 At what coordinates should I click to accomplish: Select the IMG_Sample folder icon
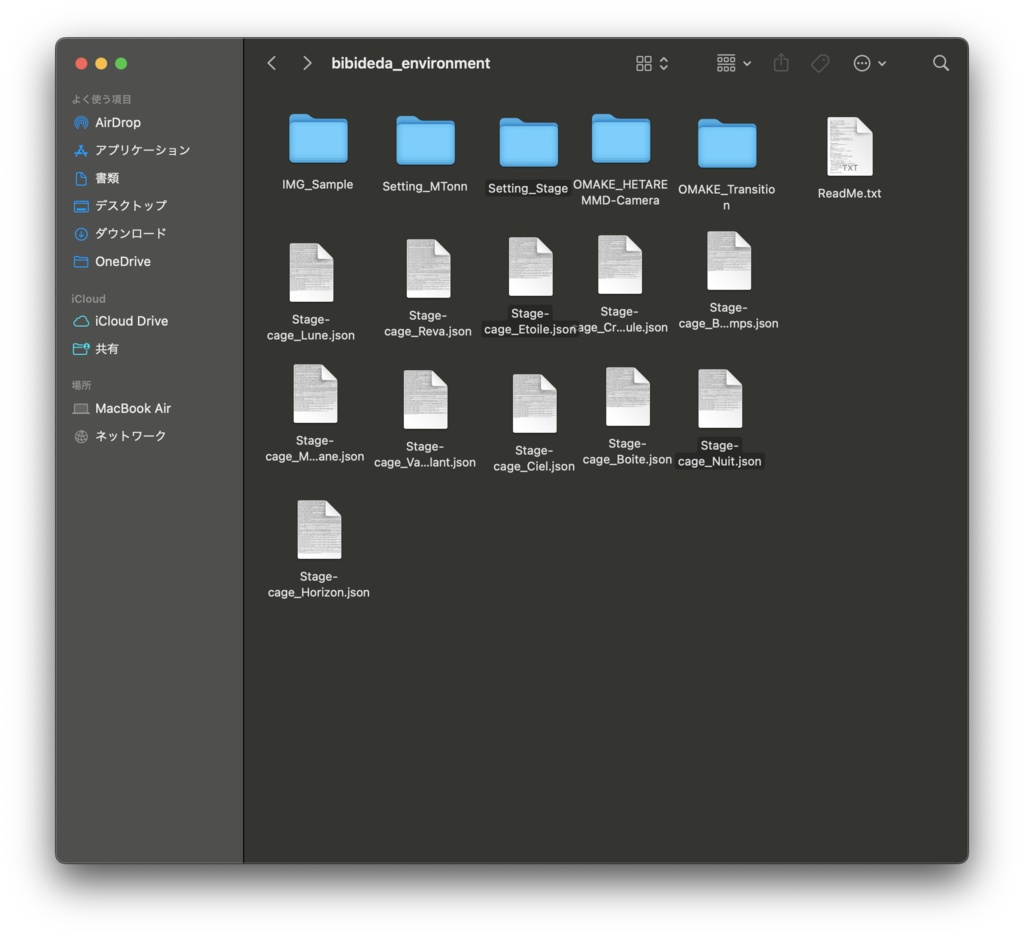(318, 138)
